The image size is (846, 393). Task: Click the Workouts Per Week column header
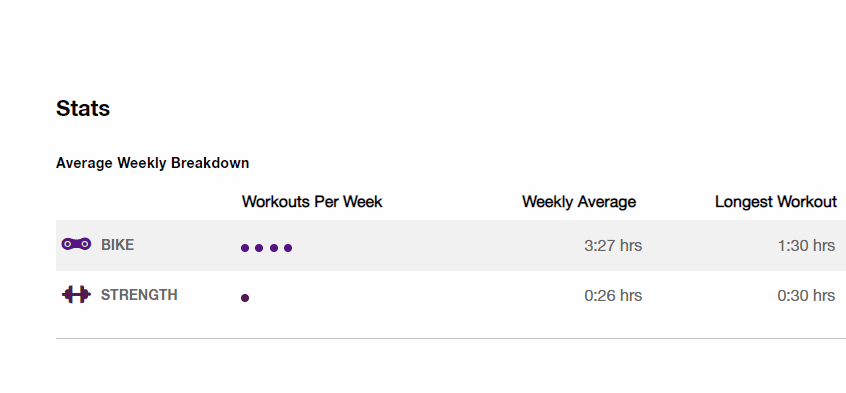click(x=312, y=202)
